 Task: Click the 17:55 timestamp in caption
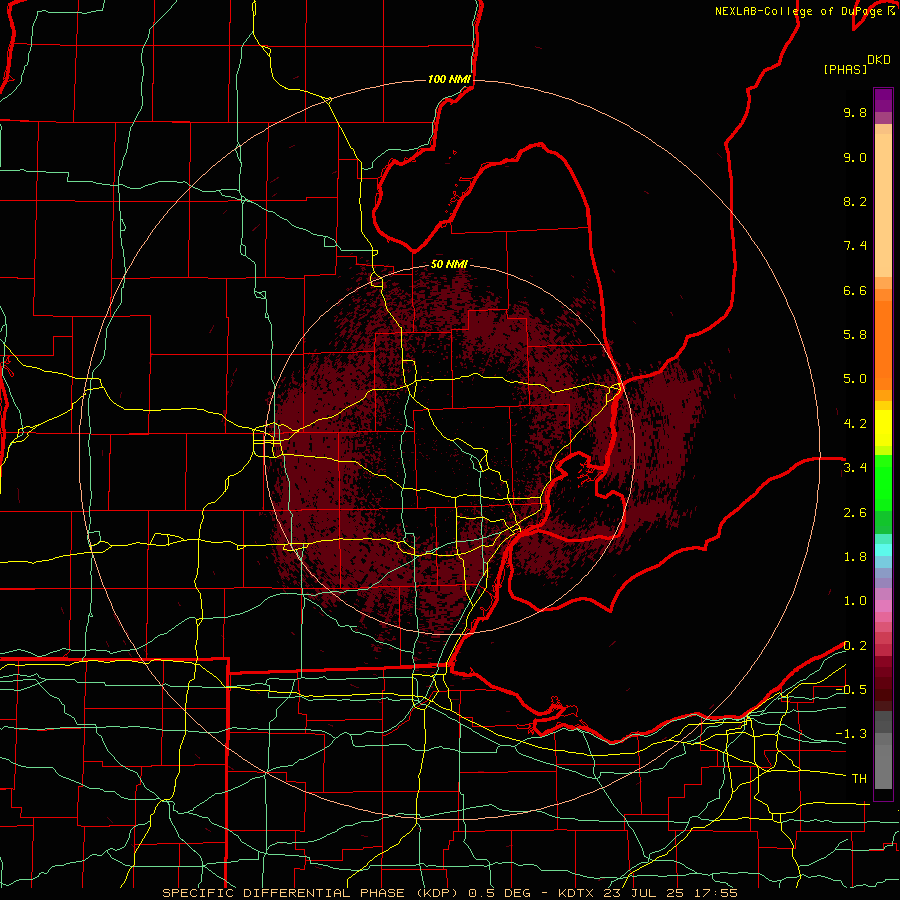pyautogui.click(x=716, y=893)
